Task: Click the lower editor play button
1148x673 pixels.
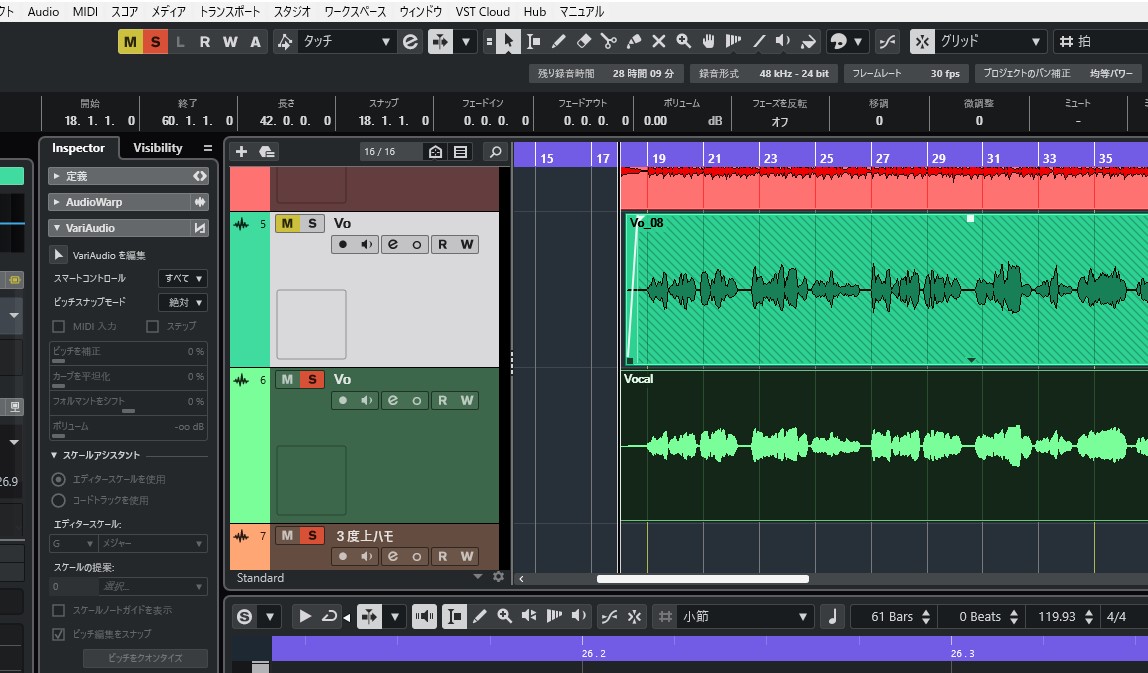Action: pos(304,617)
